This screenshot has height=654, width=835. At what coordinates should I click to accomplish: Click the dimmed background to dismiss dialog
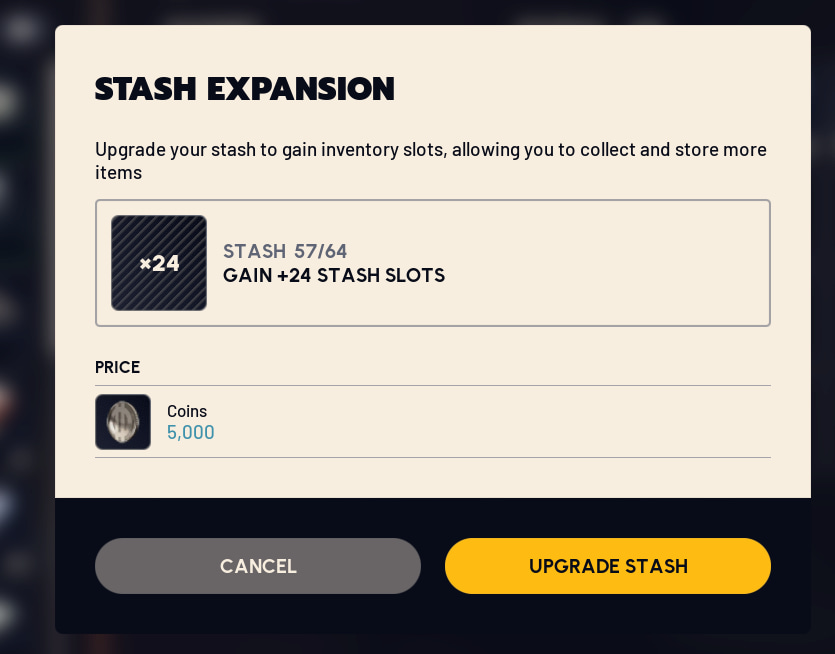[x=25, y=327]
